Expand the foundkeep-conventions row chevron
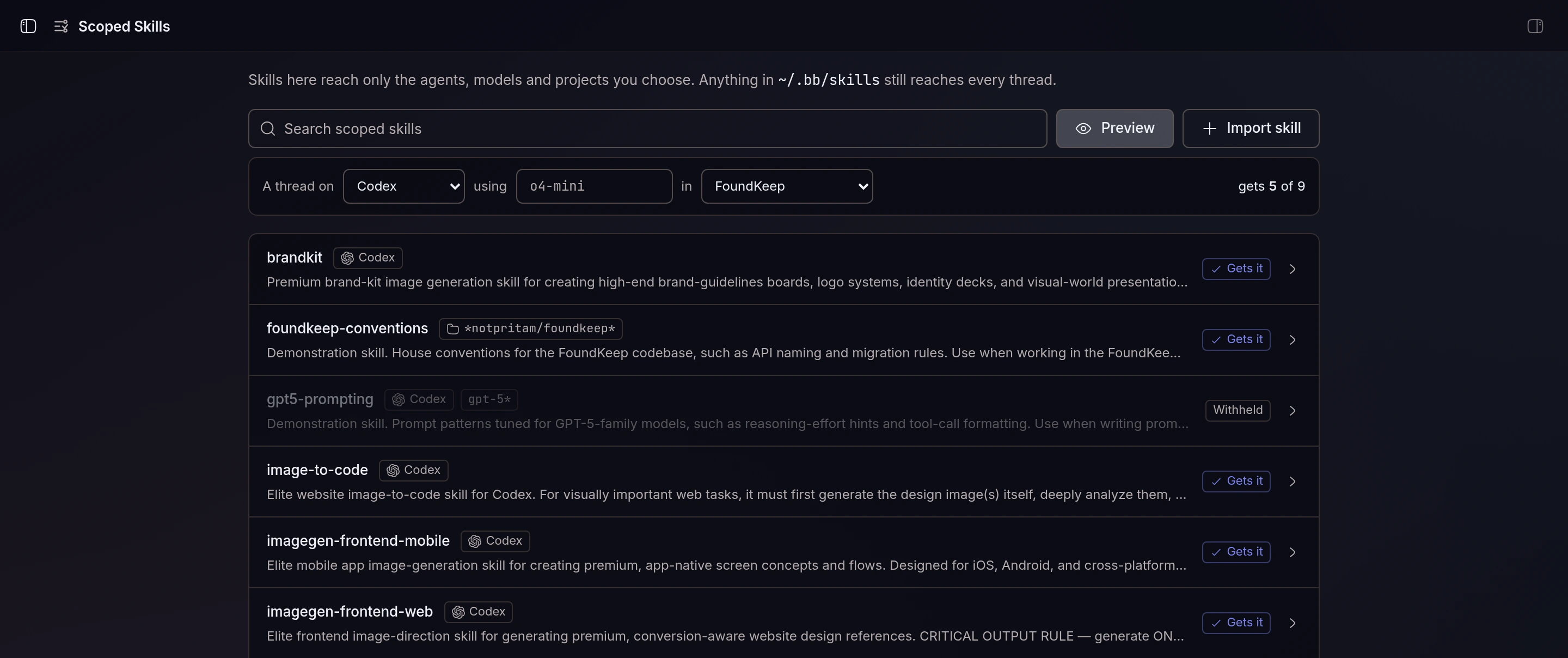The height and width of the screenshot is (658, 1568). 1293,340
